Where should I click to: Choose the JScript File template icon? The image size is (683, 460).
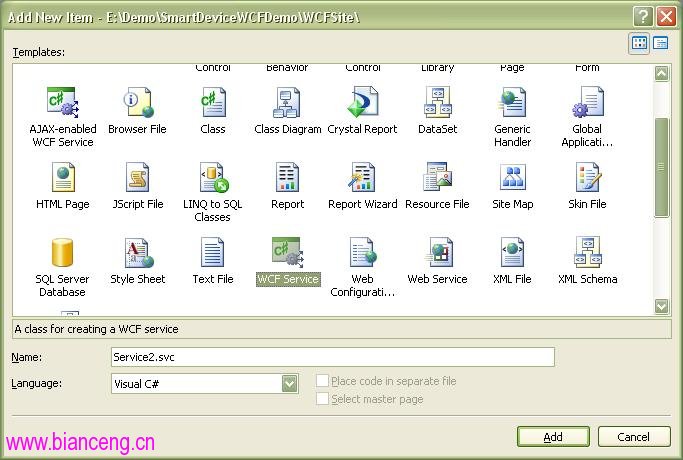[x=138, y=177]
